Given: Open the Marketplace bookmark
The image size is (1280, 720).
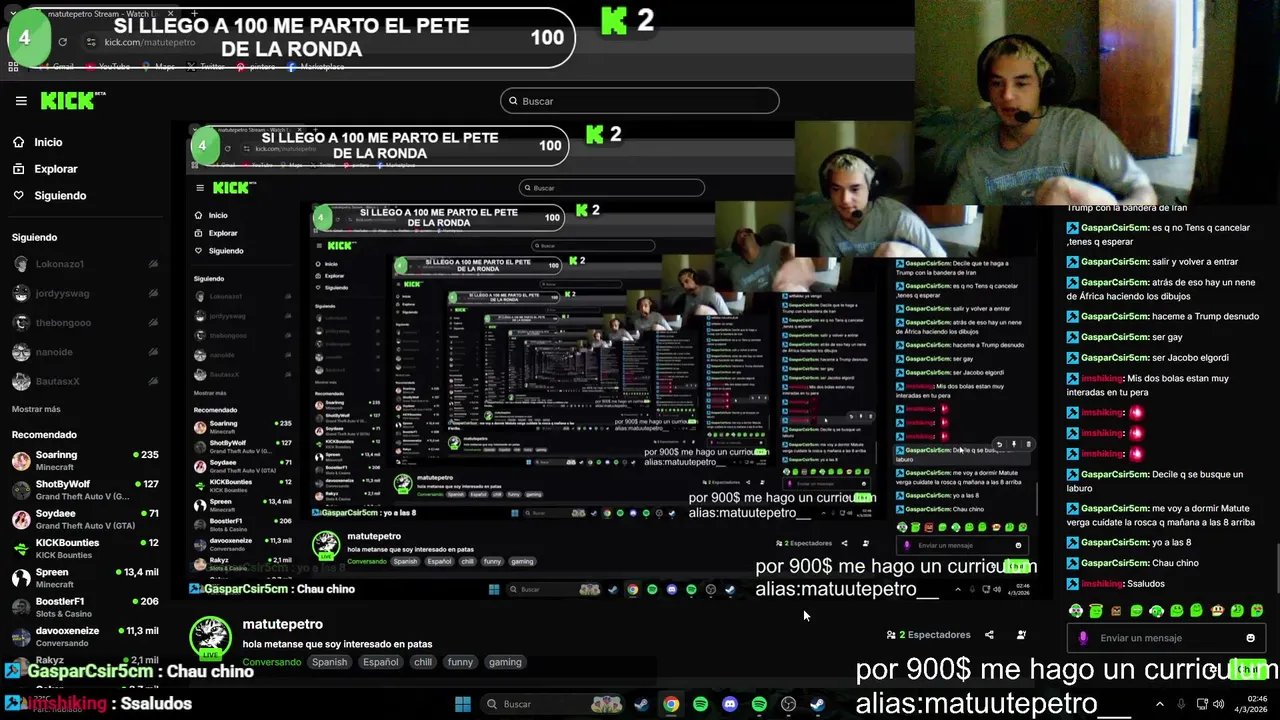Looking at the screenshot, I should tap(315, 67).
